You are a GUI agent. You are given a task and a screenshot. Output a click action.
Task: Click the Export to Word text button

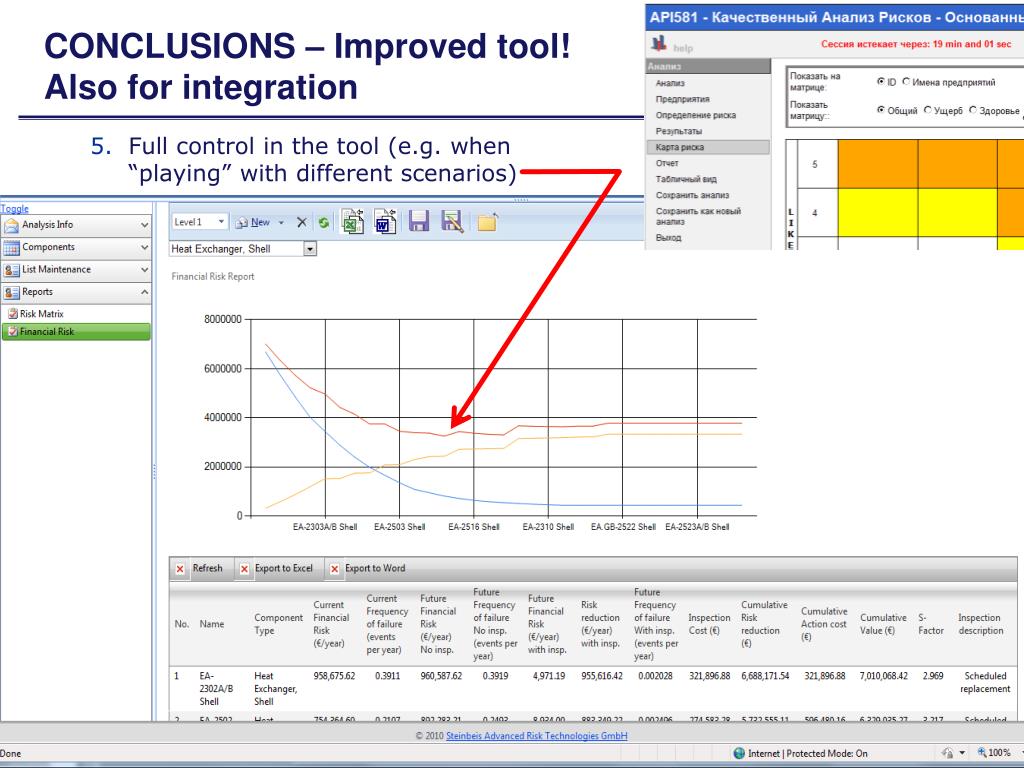pos(375,568)
